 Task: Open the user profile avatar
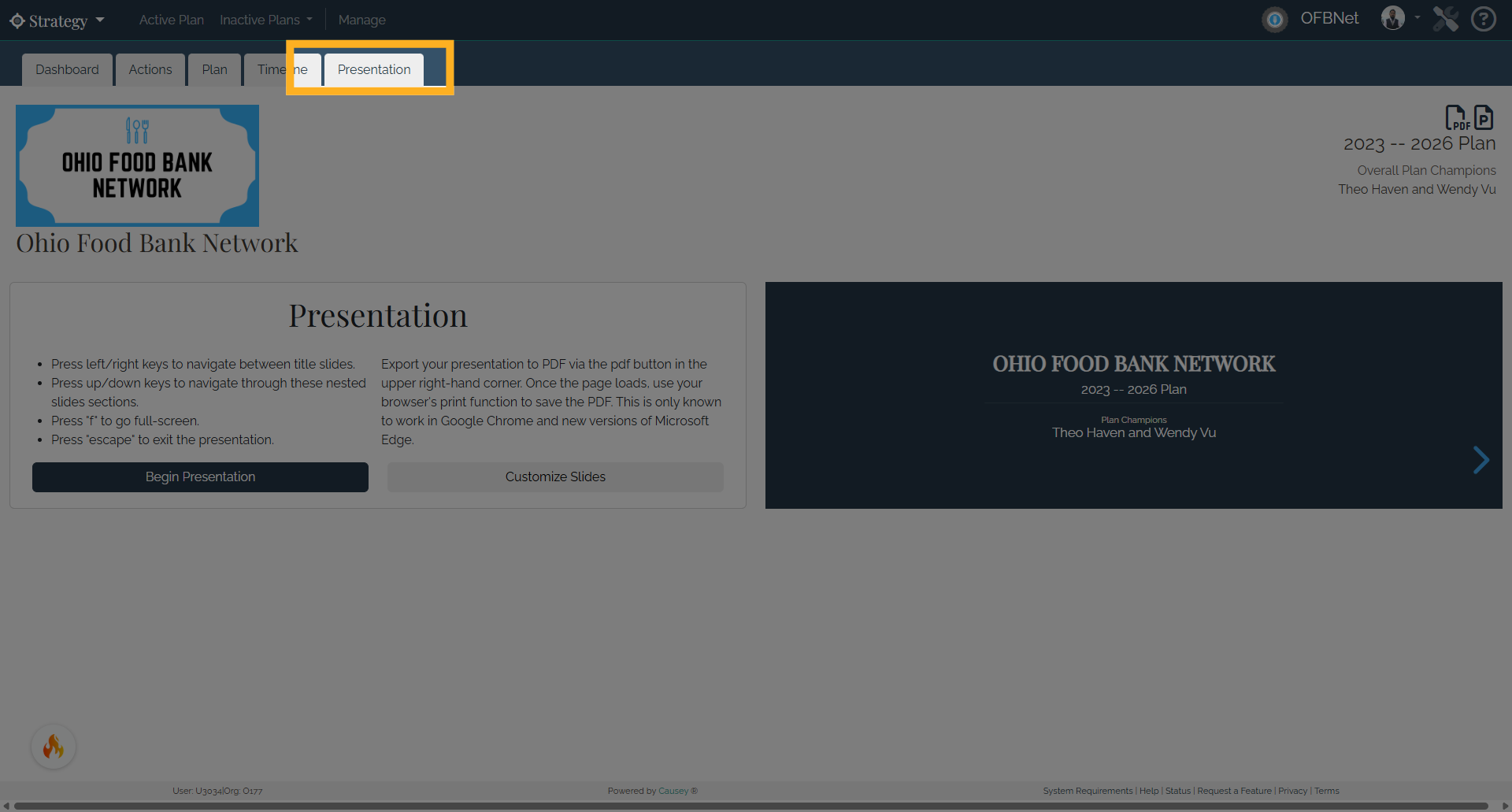(x=1393, y=18)
